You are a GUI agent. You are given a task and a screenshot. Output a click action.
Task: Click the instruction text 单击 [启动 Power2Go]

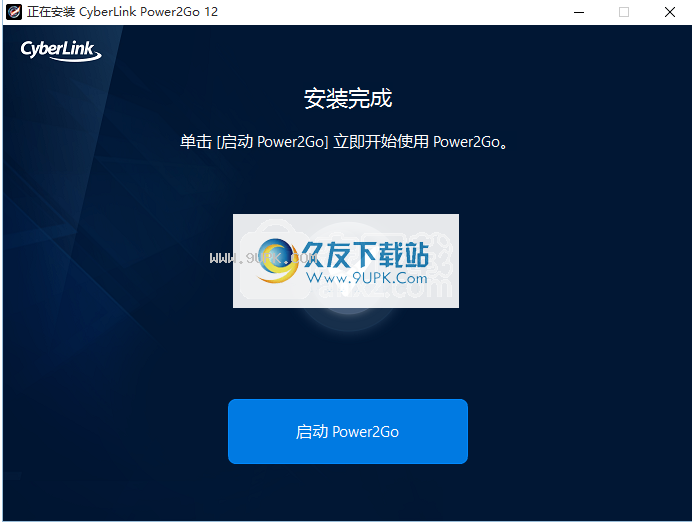click(254, 142)
